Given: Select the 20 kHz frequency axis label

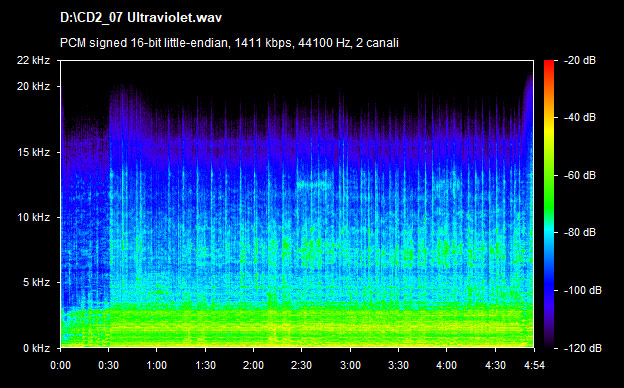Looking at the screenshot, I should [x=33, y=86].
